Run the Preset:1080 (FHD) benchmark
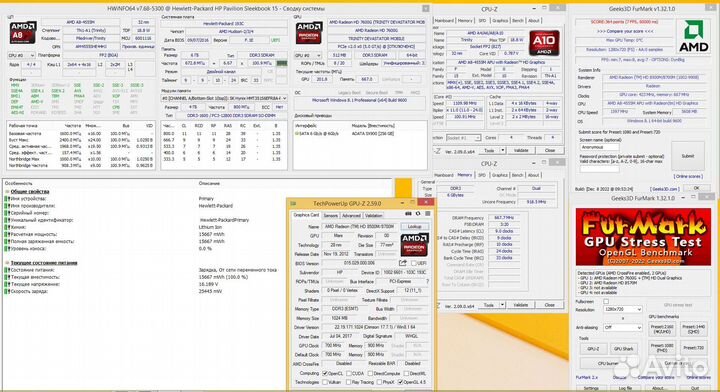Screen dimensions: 720x392 [x=662, y=347]
